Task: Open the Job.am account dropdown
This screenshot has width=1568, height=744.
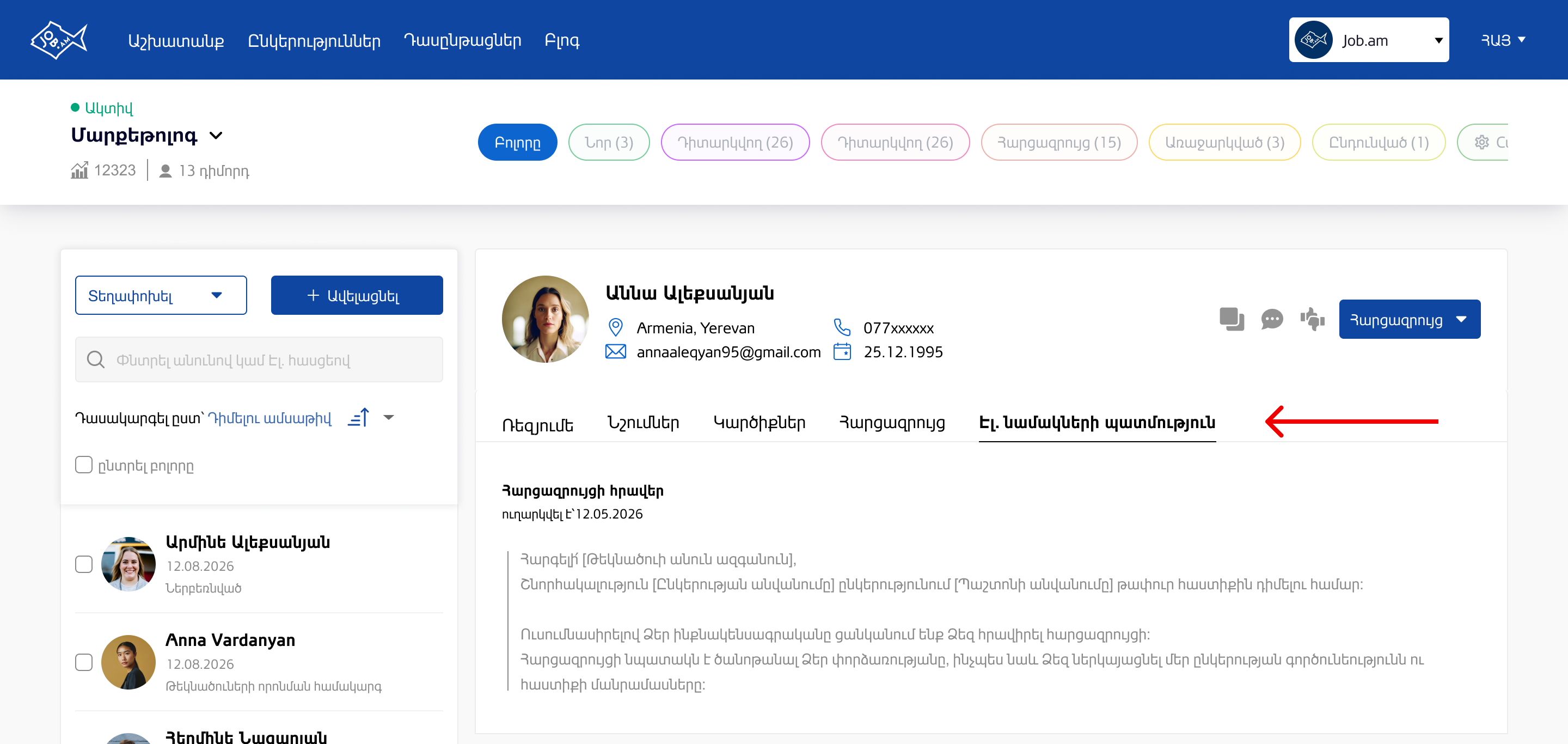Action: (x=1368, y=40)
